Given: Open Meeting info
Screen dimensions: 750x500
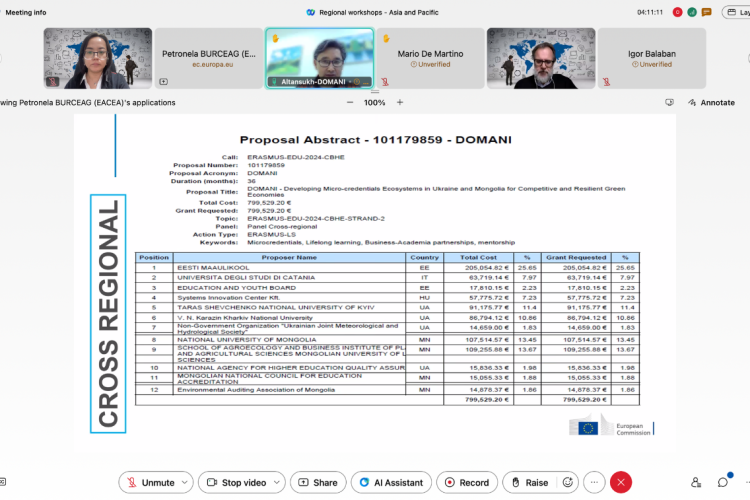Looking at the screenshot, I should pyautogui.click(x=27, y=12).
